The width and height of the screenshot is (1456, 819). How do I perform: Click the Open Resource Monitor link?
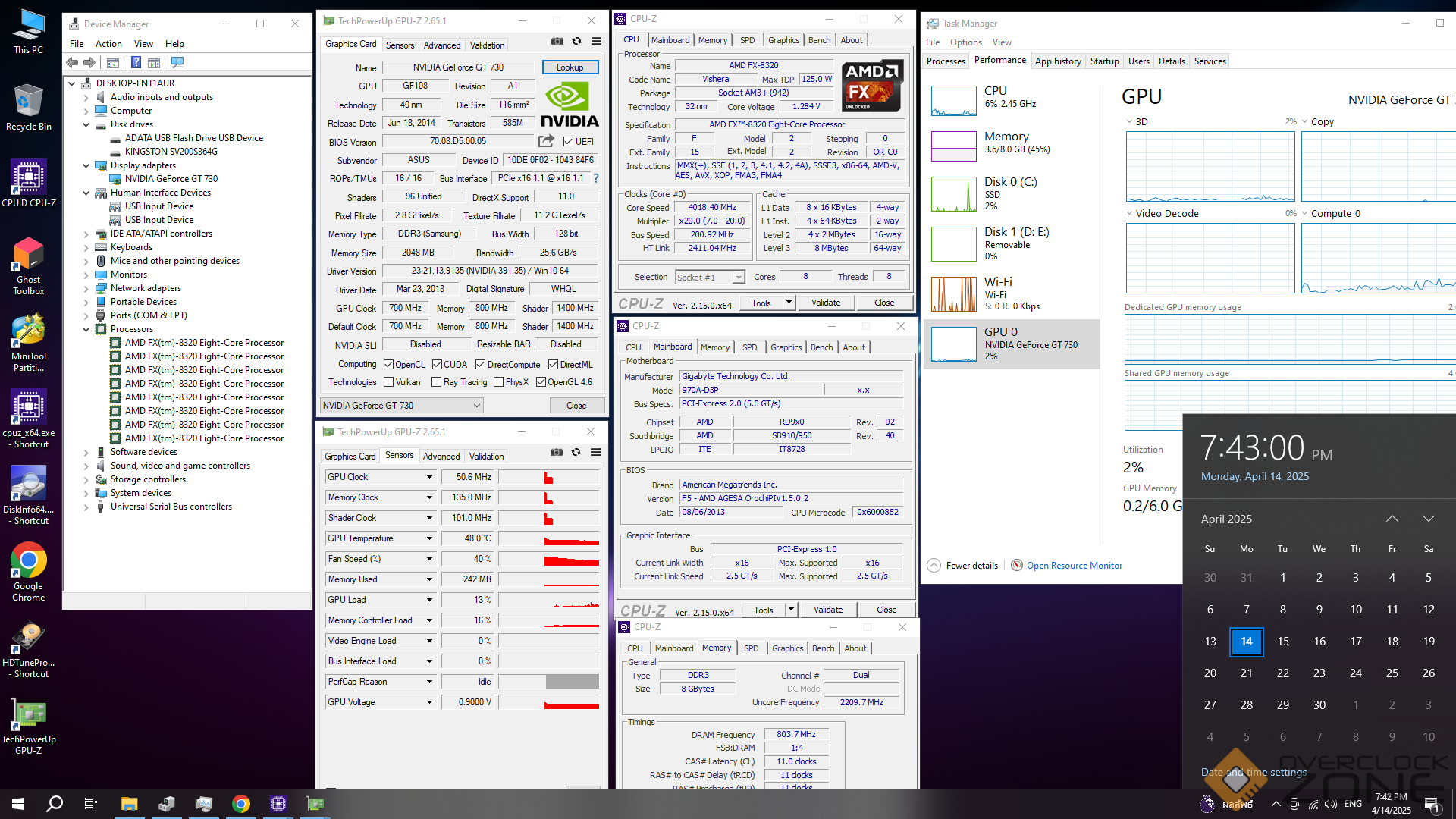click(1074, 566)
